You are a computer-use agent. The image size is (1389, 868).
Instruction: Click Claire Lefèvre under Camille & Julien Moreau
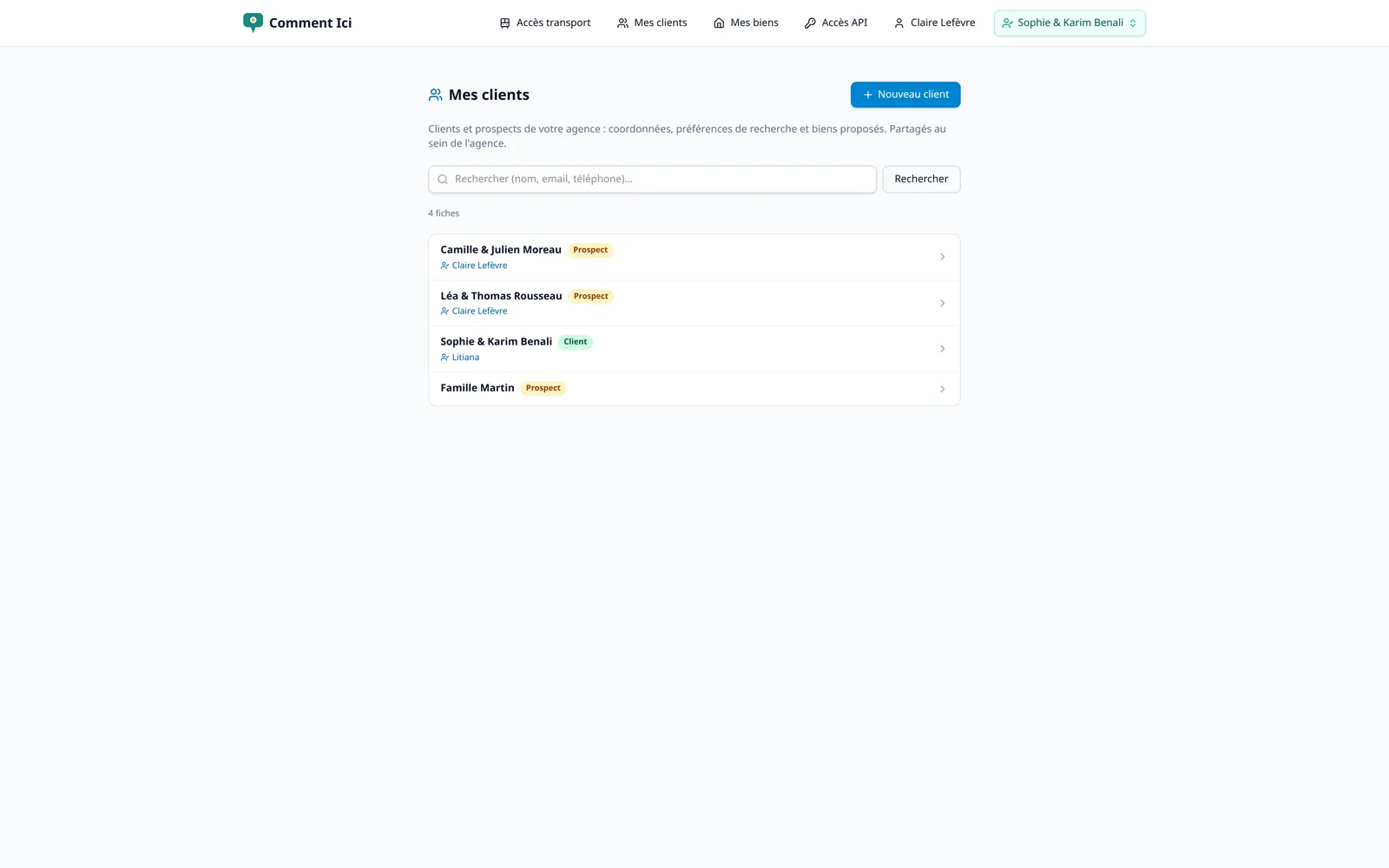click(479, 266)
